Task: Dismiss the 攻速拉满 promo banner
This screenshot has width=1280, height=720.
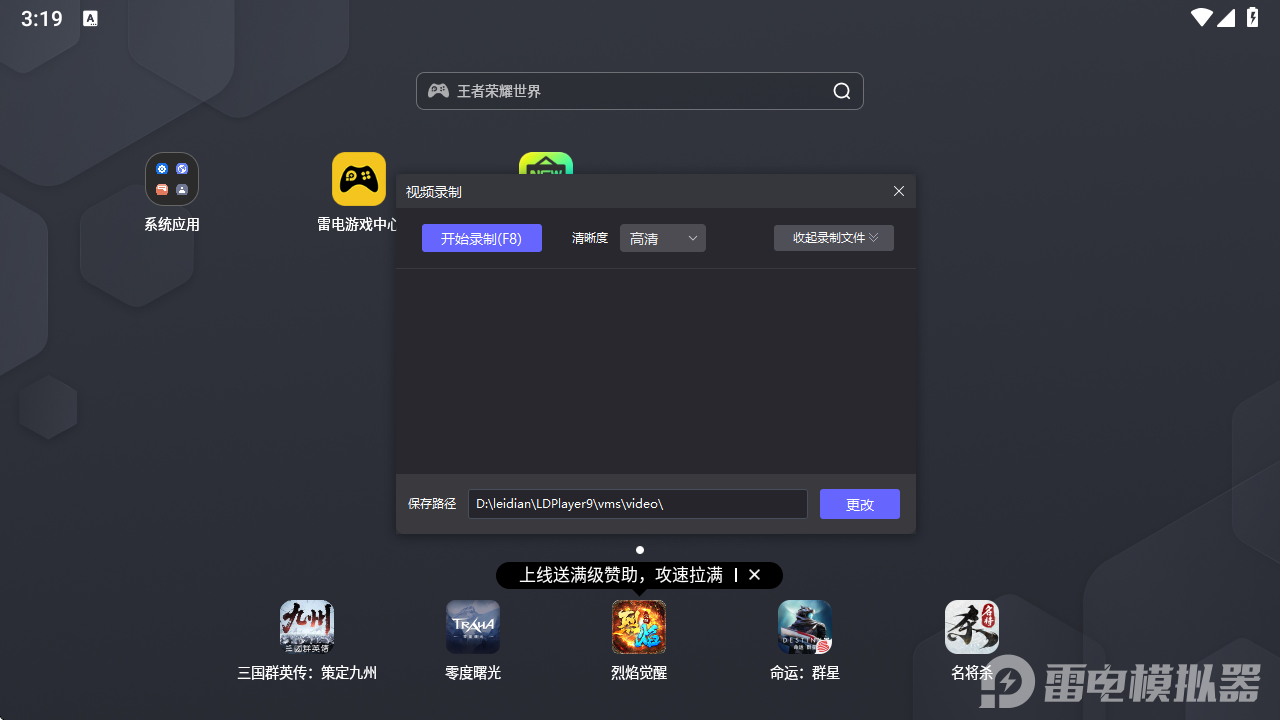Action: [755, 575]
